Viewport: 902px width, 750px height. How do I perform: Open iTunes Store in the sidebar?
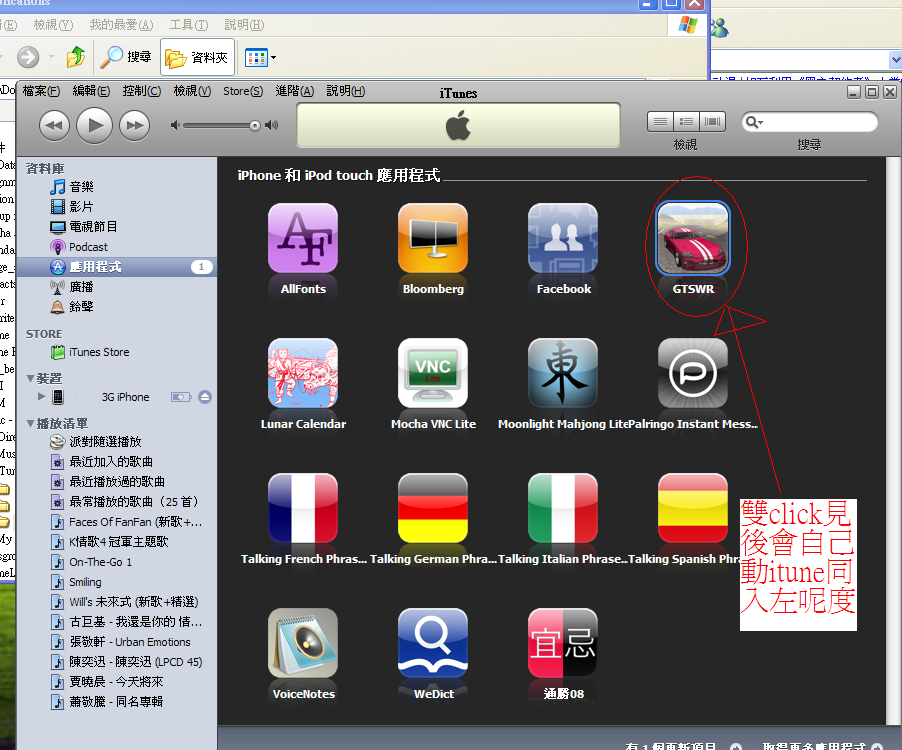[x=98, y=352]
